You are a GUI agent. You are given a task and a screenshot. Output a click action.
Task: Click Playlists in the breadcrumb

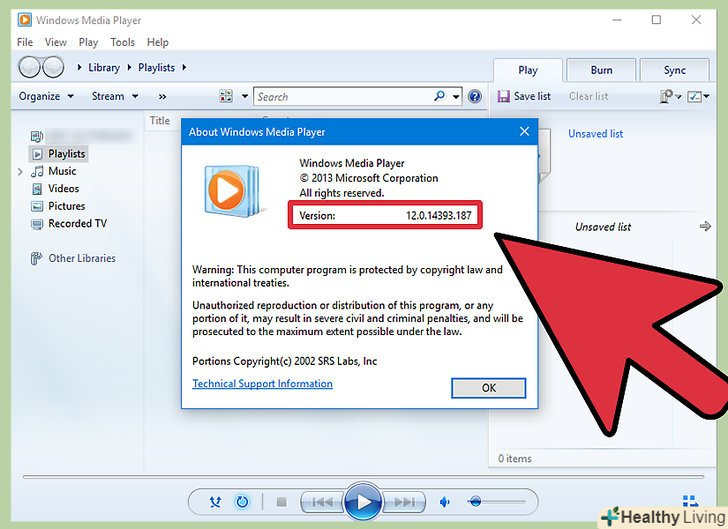click(156, 67)
